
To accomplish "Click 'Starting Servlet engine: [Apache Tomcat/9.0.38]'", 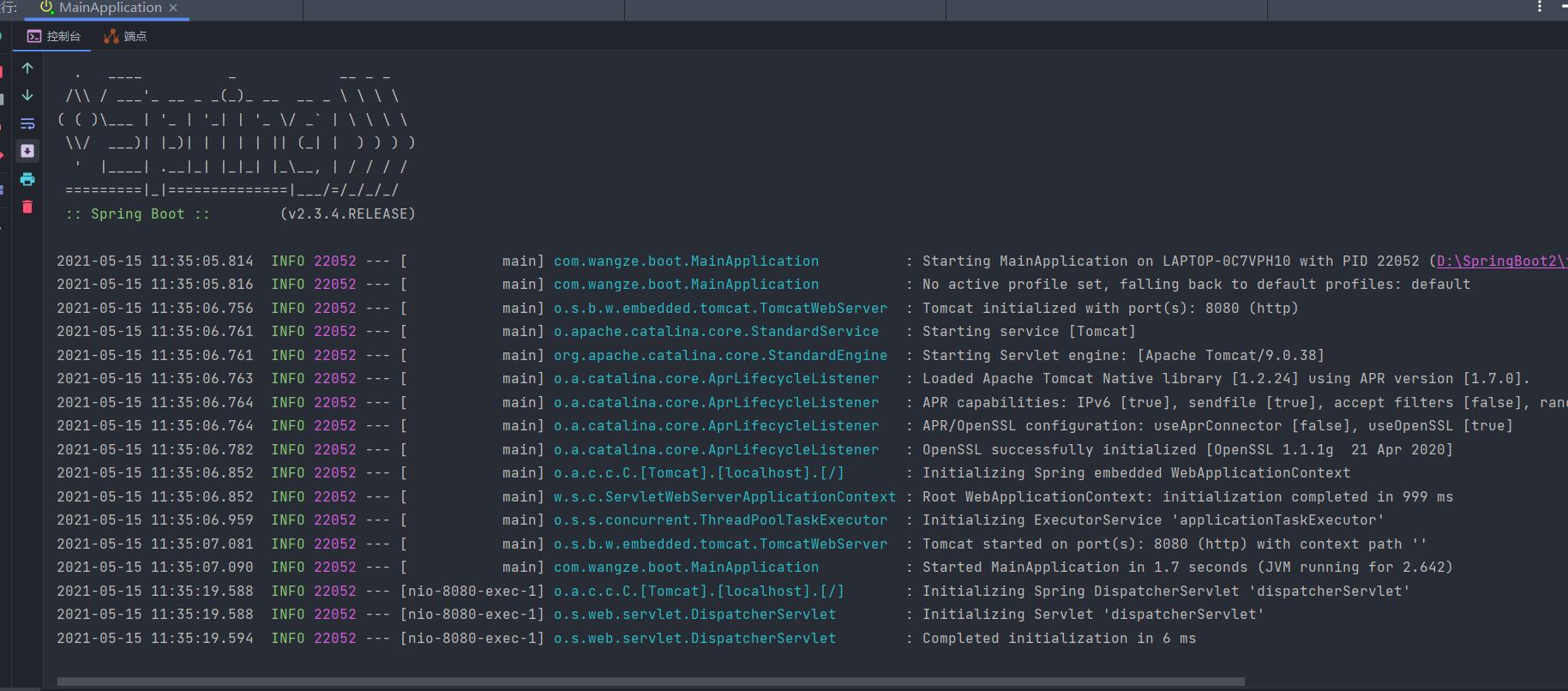I will pyautogui.click(x=1123, y=355).
